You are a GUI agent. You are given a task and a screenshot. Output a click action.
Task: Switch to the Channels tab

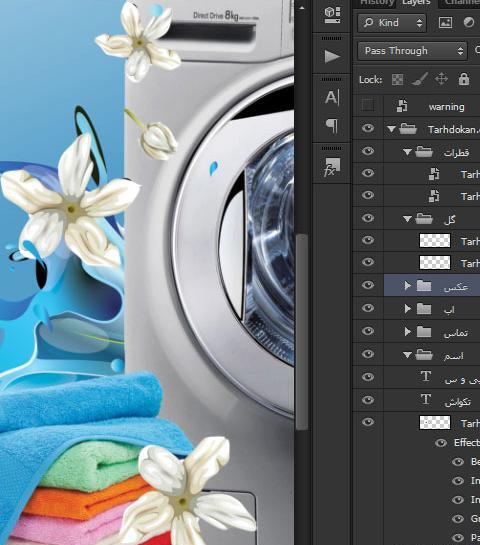pos(462,3)
